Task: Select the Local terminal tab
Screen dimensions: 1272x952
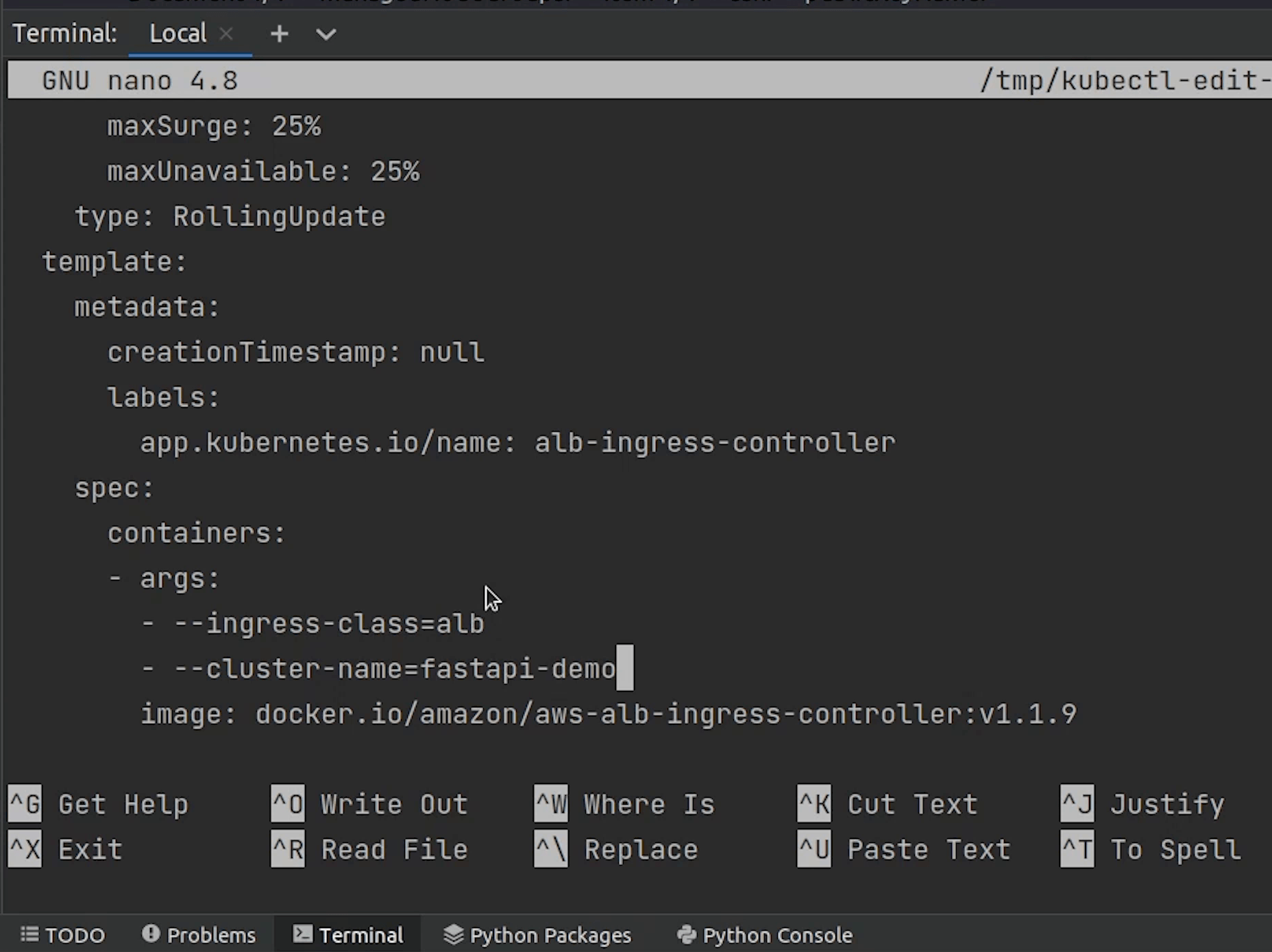Action: click(178, 34)
